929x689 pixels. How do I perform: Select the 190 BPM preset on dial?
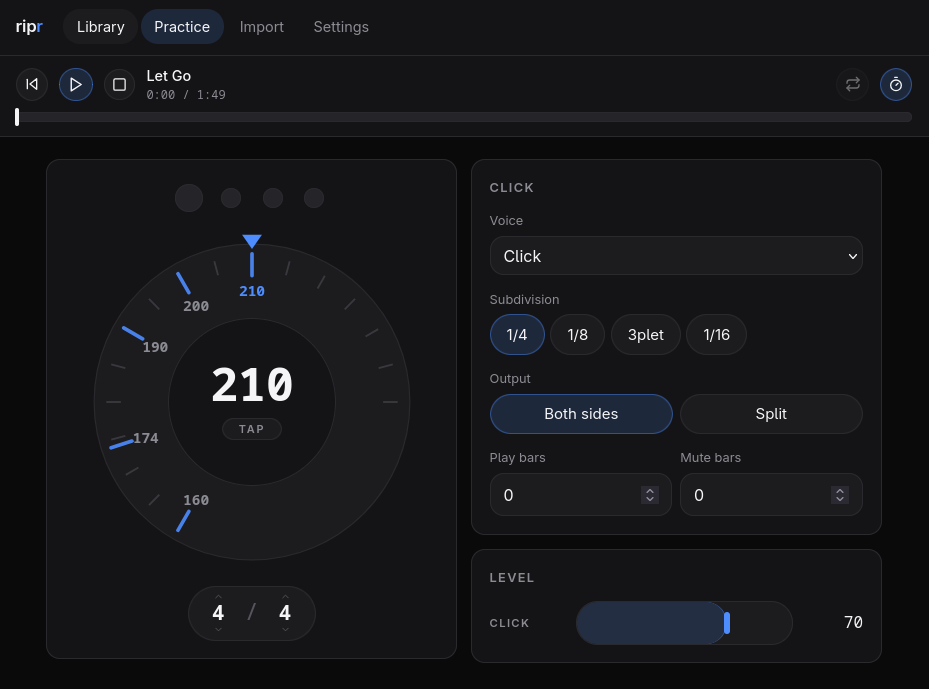point(155,347)
